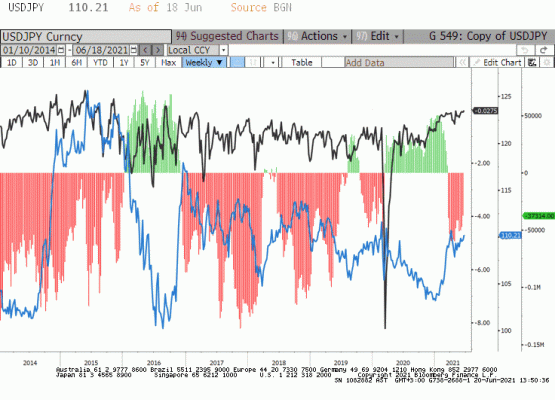Click the green -37314.00 value tag
This screenshot has height=400, width=555.
pos(539,216)
